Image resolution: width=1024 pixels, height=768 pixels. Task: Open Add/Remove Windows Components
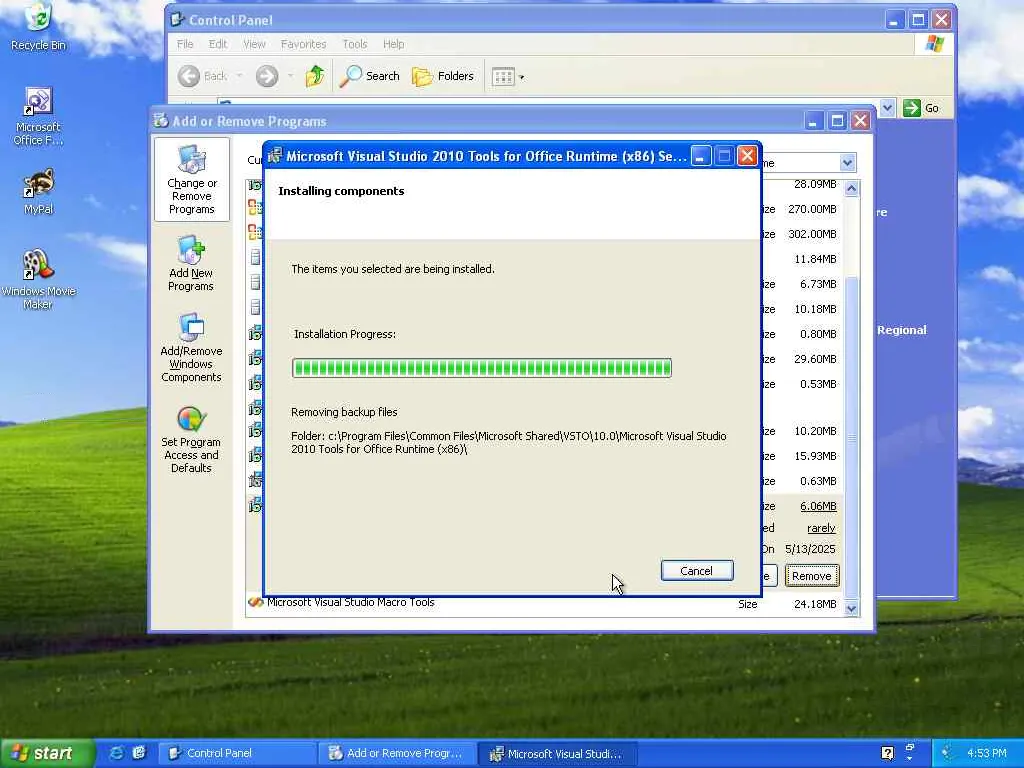tap(191, 347)
